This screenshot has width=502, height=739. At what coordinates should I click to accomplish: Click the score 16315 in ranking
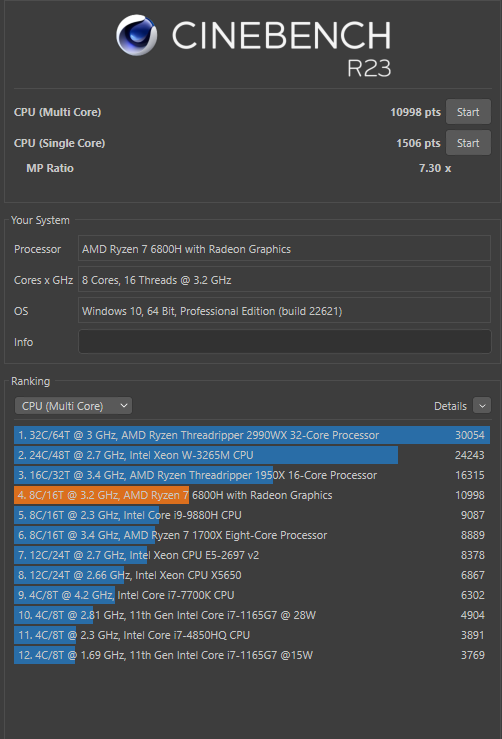pyautogui.click(x=469, y=475)
